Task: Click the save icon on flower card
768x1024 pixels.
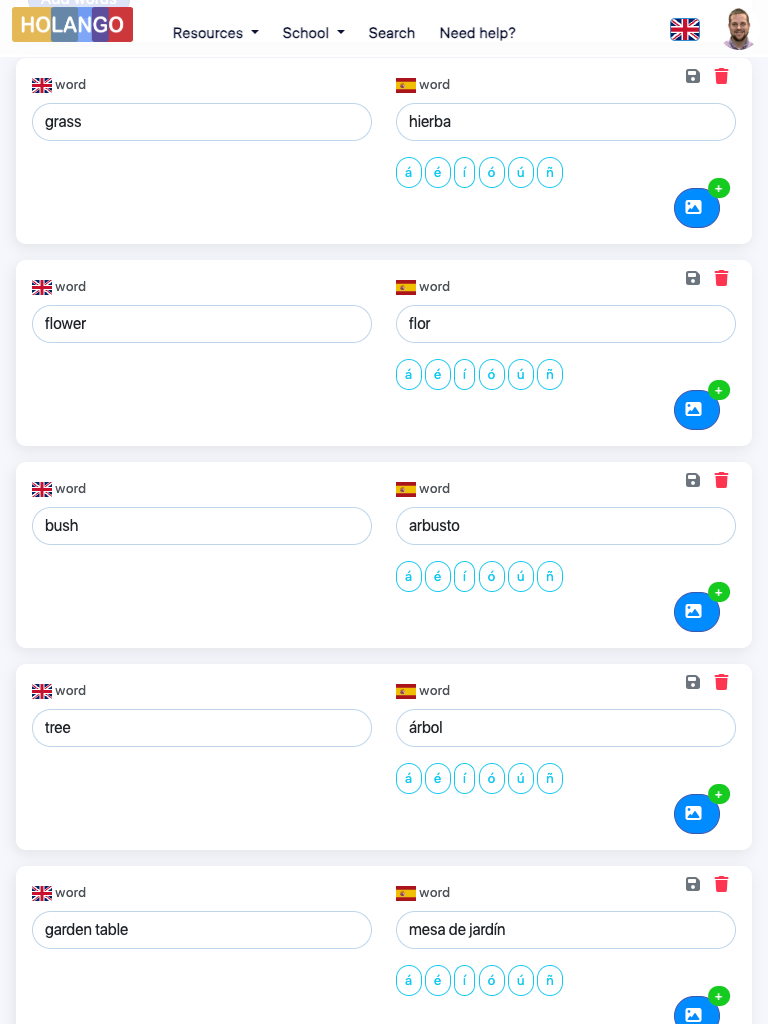Action: 693,278
